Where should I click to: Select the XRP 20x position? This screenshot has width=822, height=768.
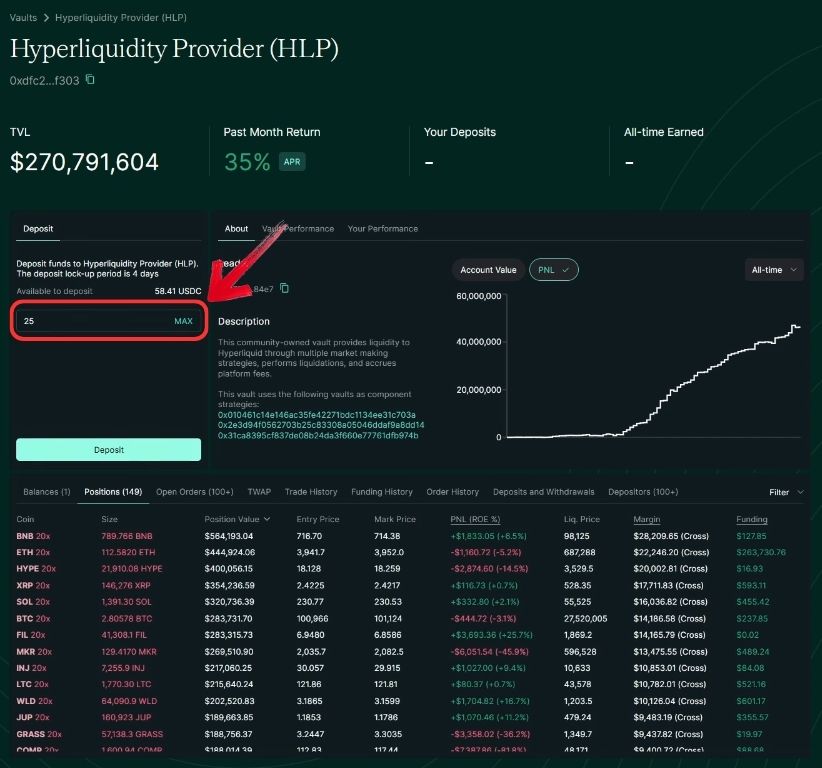33,586
